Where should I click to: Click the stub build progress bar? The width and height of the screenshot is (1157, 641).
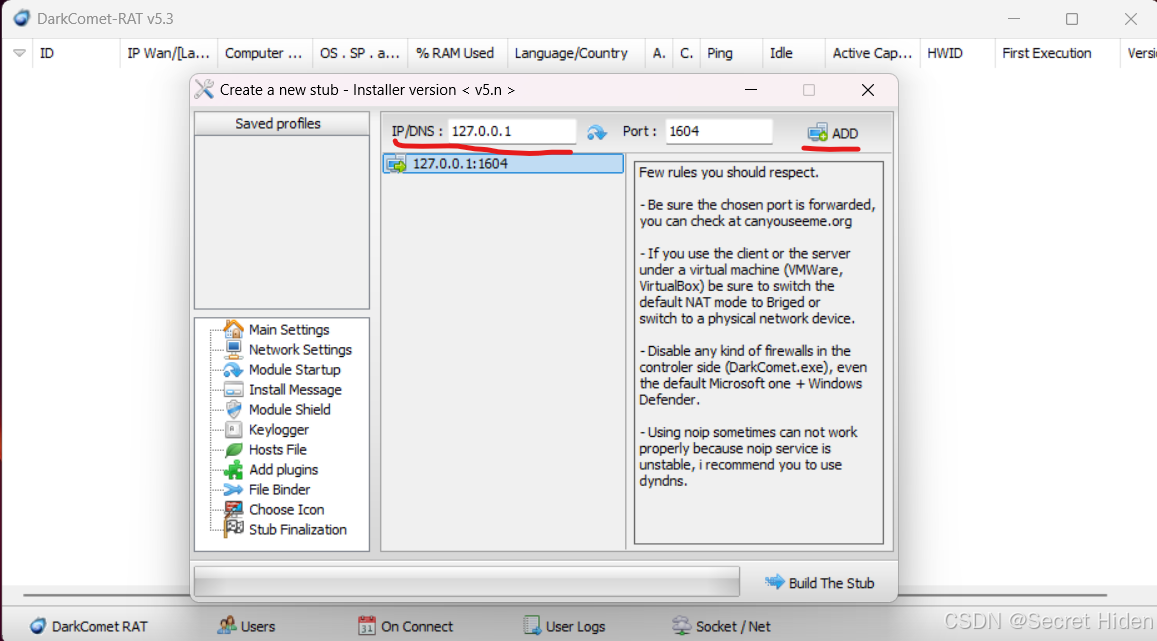[466, 581]
